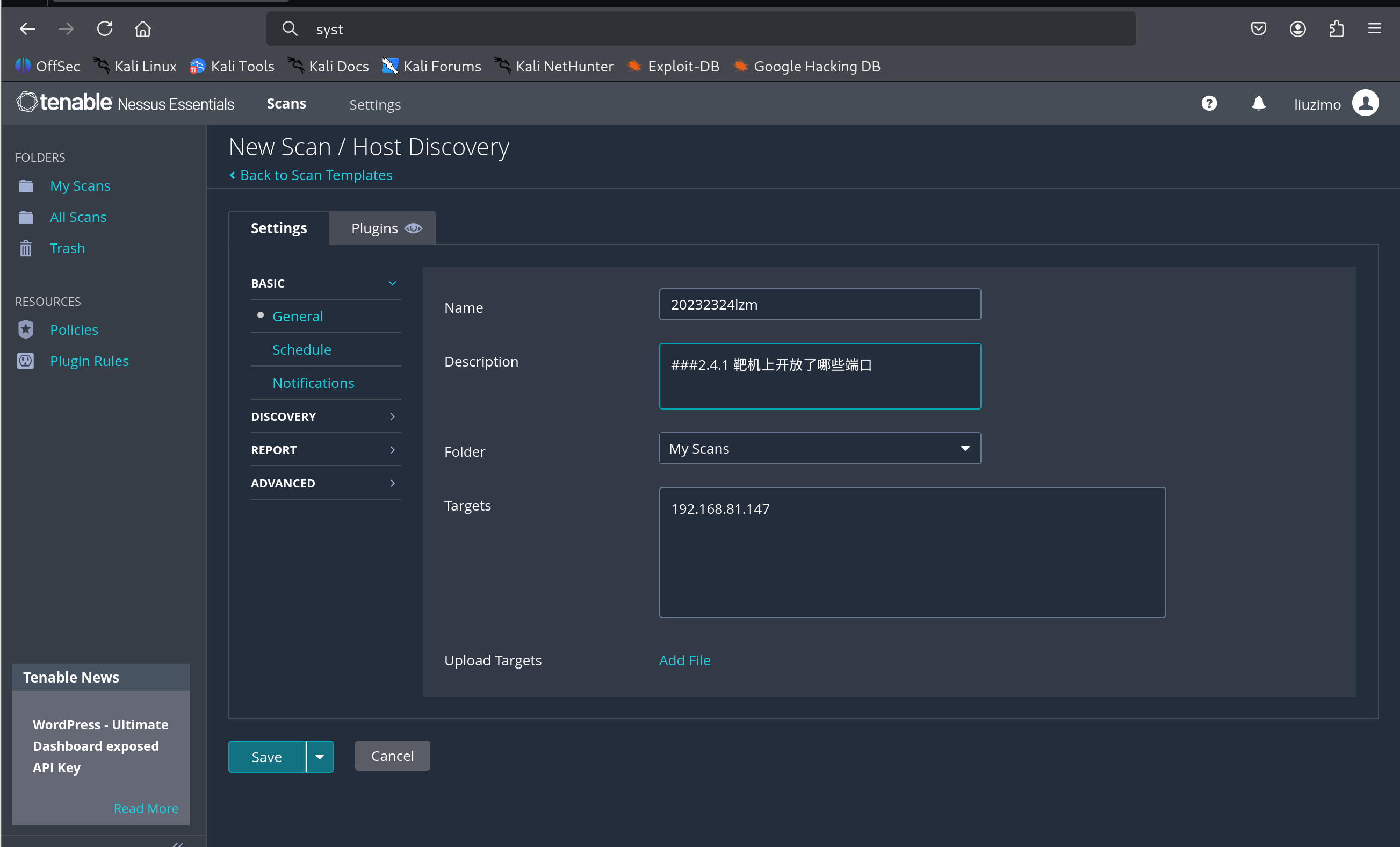
Task: Open the My Scans folder dropdown
Action: click(819, 449)
